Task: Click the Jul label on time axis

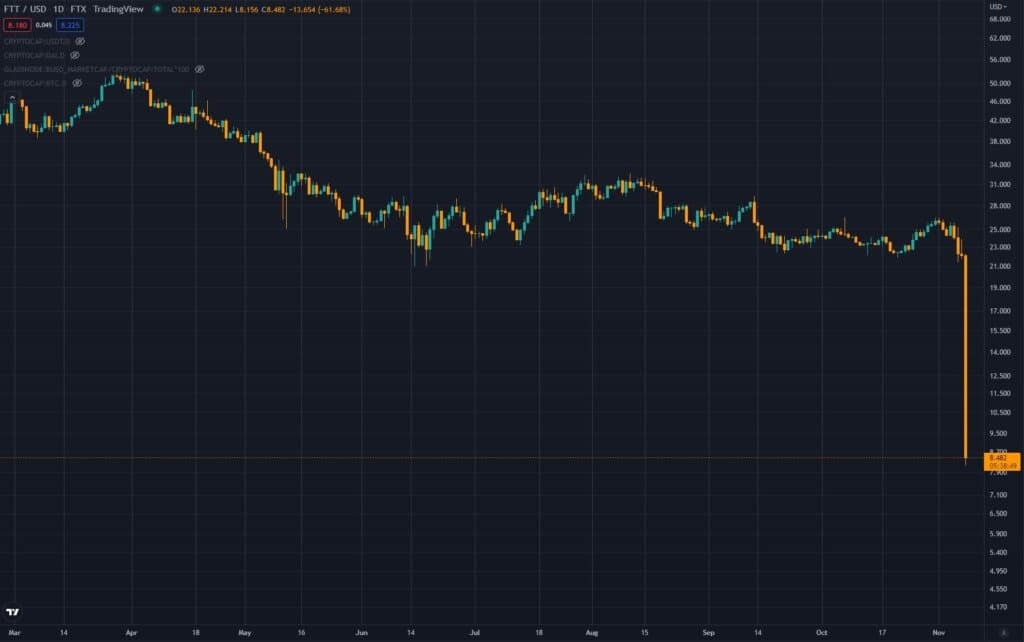Action: click(x=475, y=632)
